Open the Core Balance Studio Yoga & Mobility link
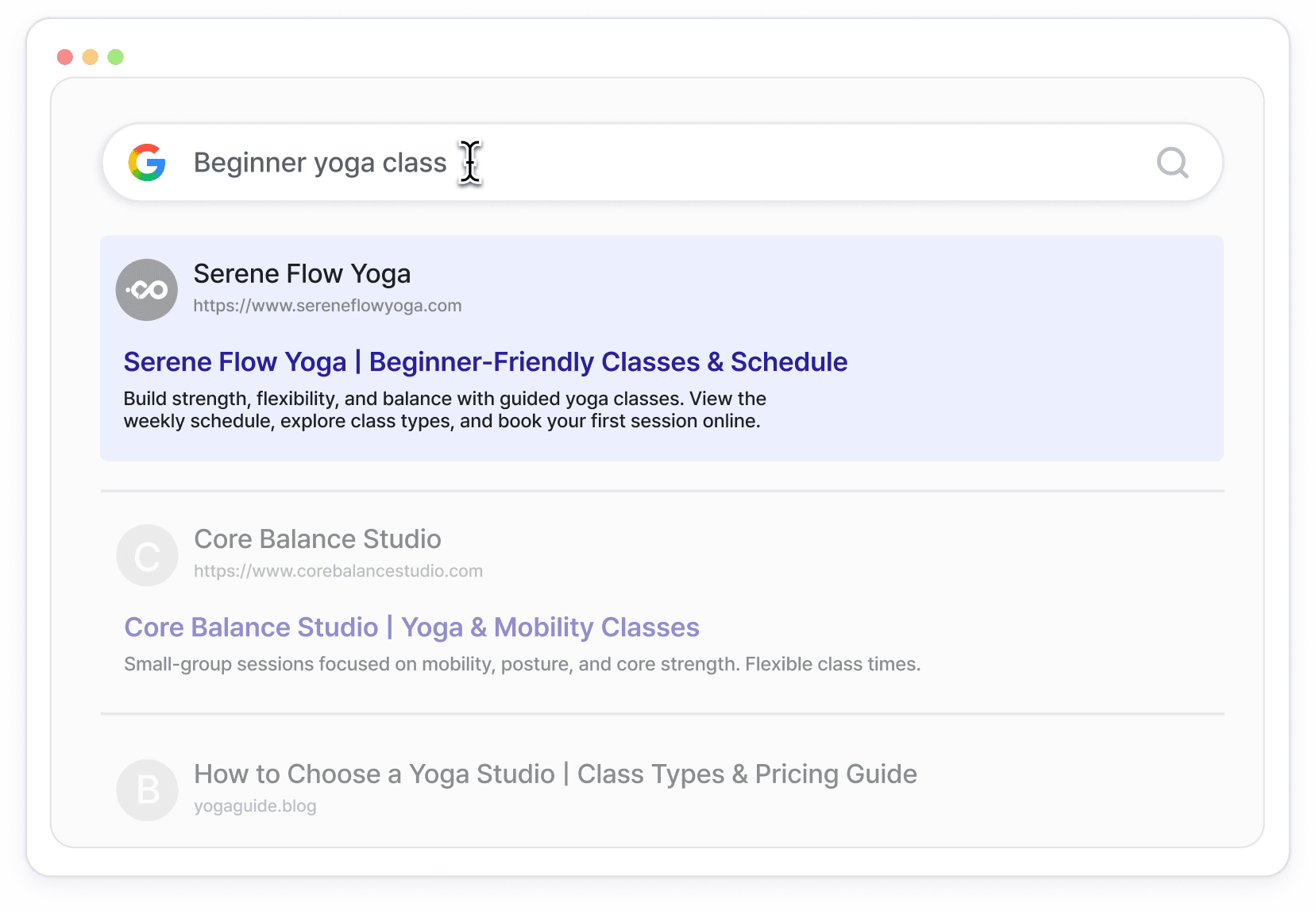This screenshot has width=1316, height=911. pyautogui.click(x=411, y=627)
